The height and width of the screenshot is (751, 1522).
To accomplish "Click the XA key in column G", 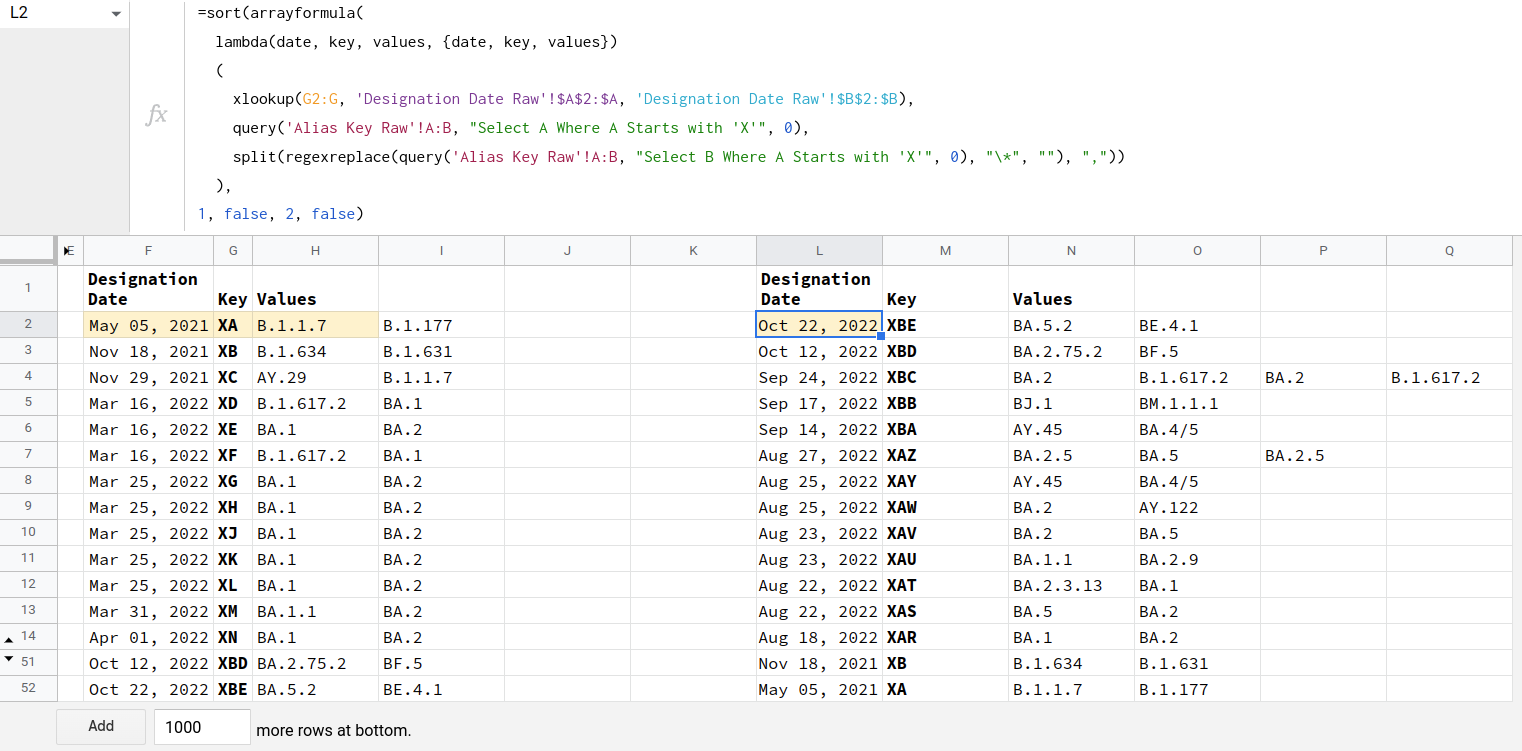I will 233,325.
